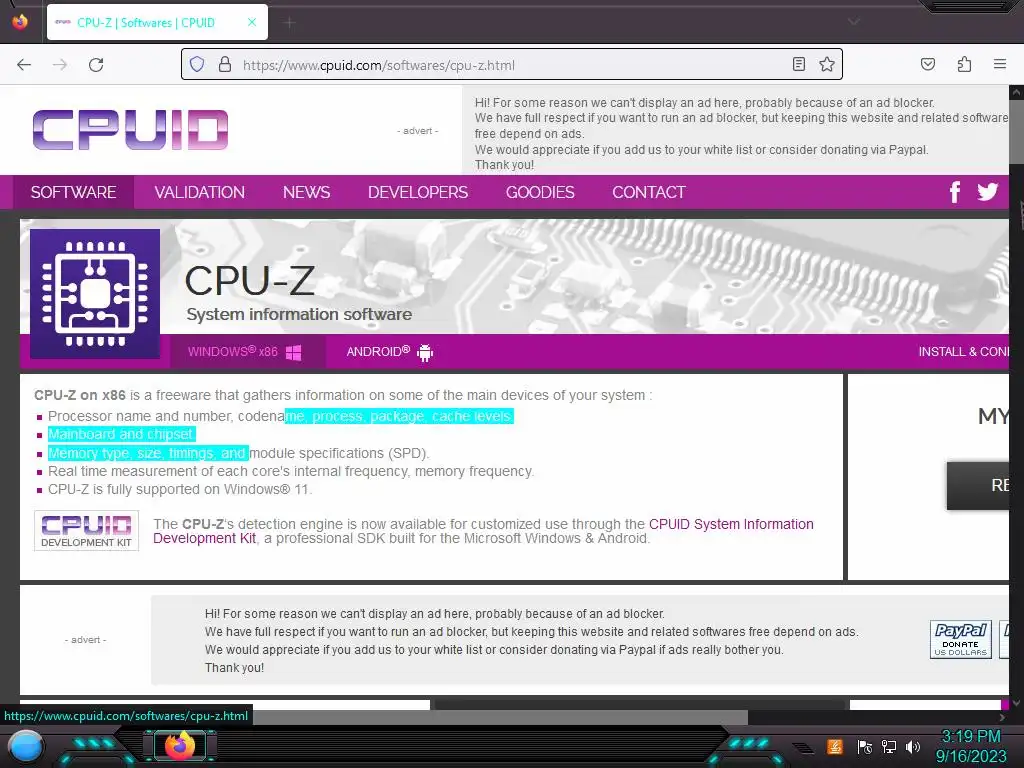Open the CONTACT navigation item
The image size is (1024, 768).
coord(648,192)
